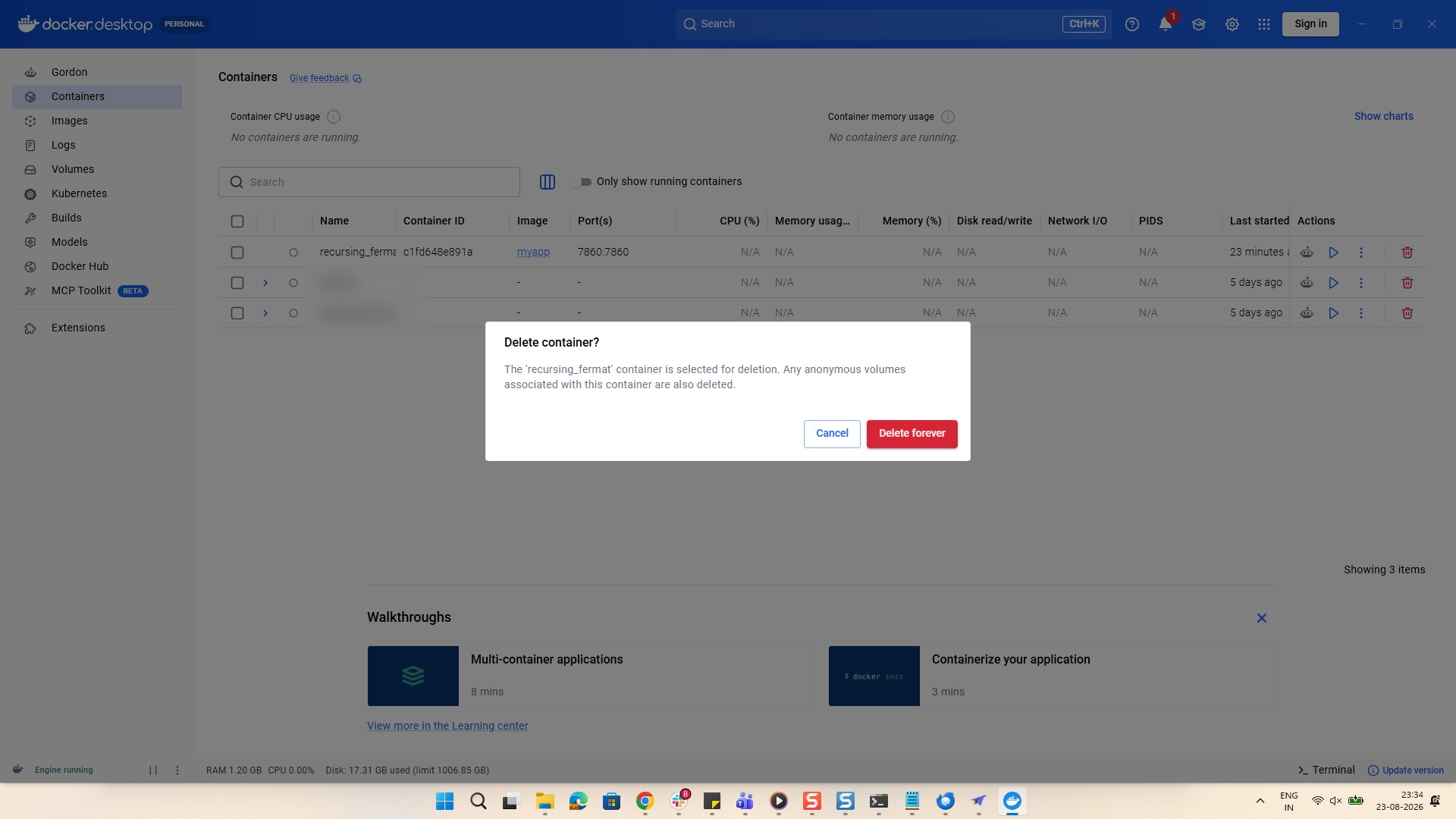Start the second container row

[x=1334, y=283]
